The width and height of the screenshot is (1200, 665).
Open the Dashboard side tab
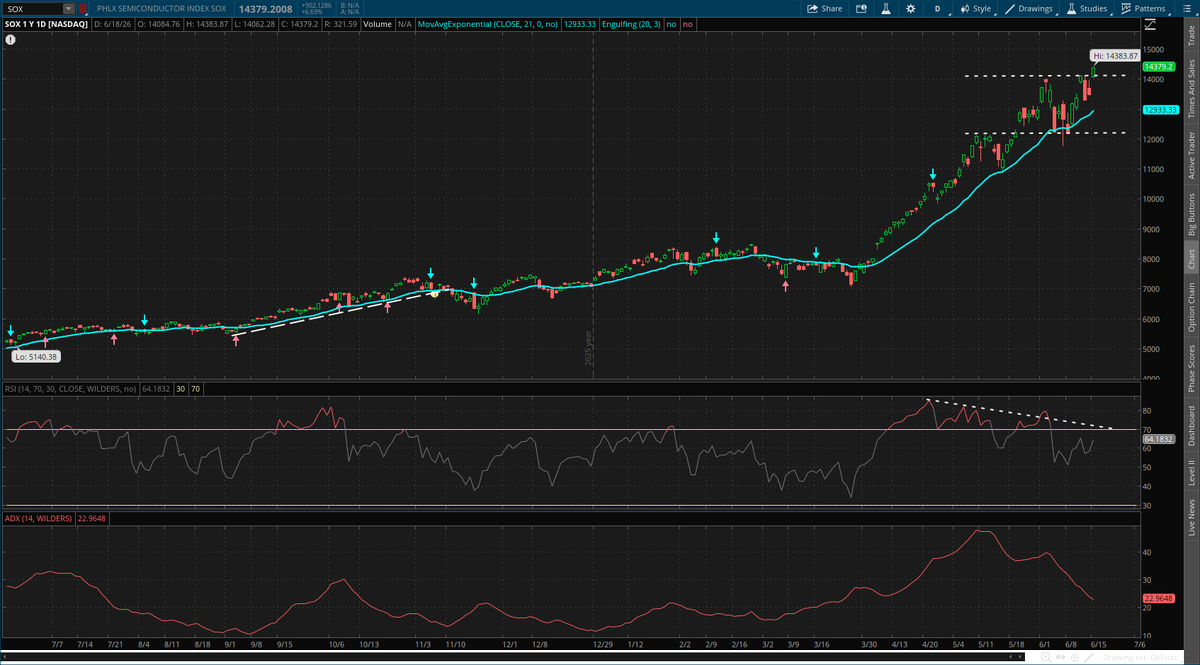coord(1191,426)
